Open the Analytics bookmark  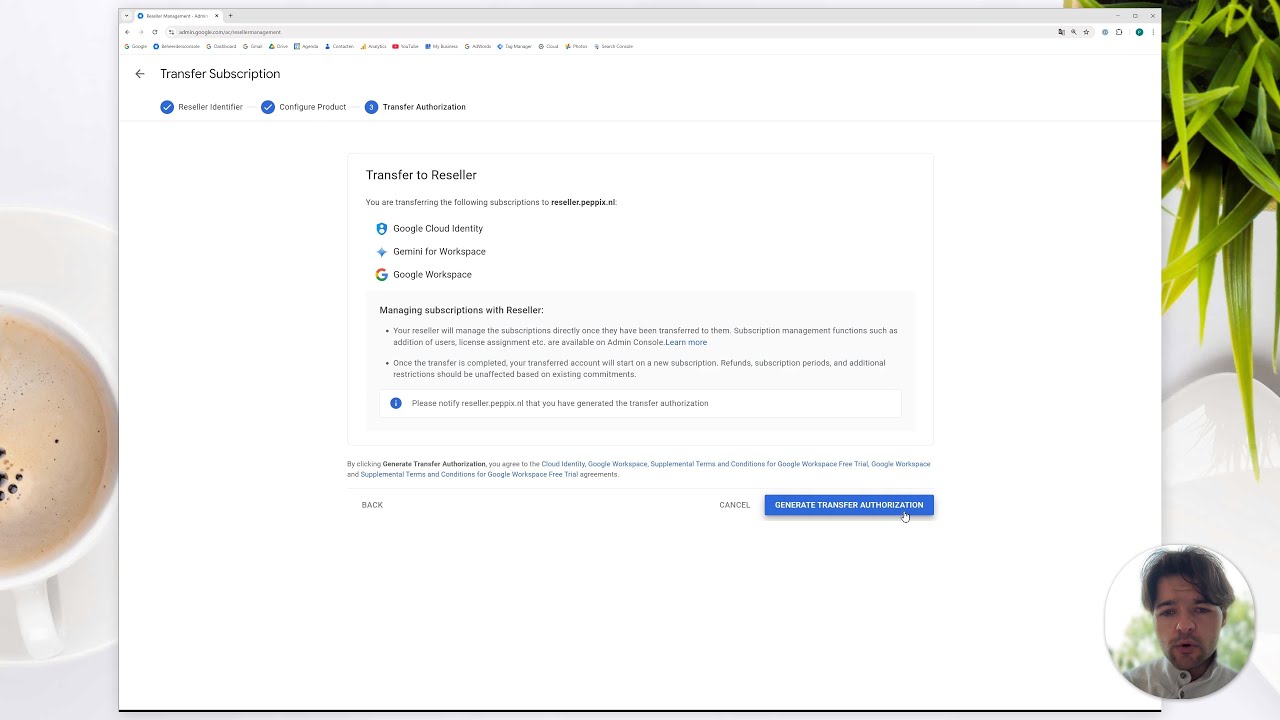373,46
